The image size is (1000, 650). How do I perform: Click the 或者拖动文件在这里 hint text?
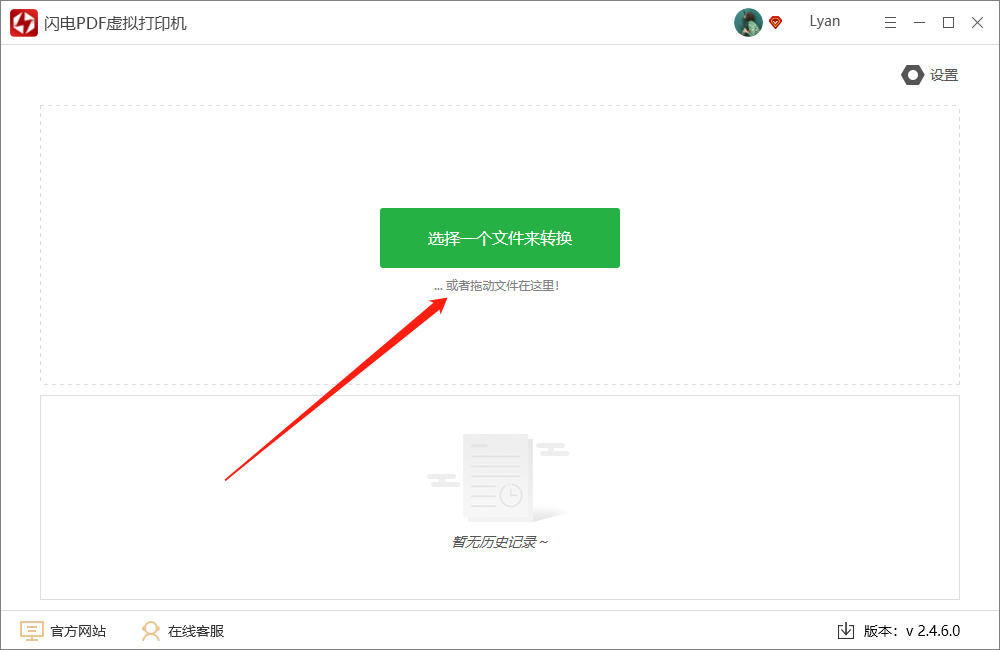pos(497,286)
